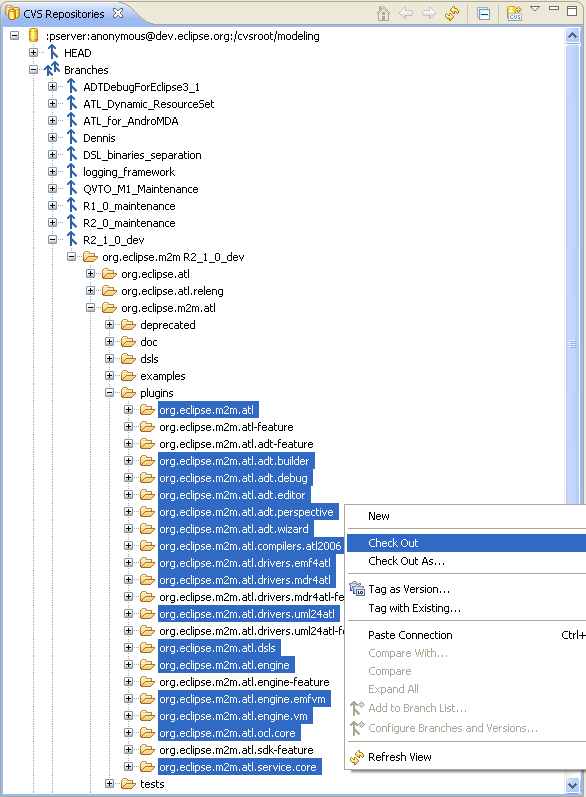Click folder icon of the examples folder

(129, 376)
